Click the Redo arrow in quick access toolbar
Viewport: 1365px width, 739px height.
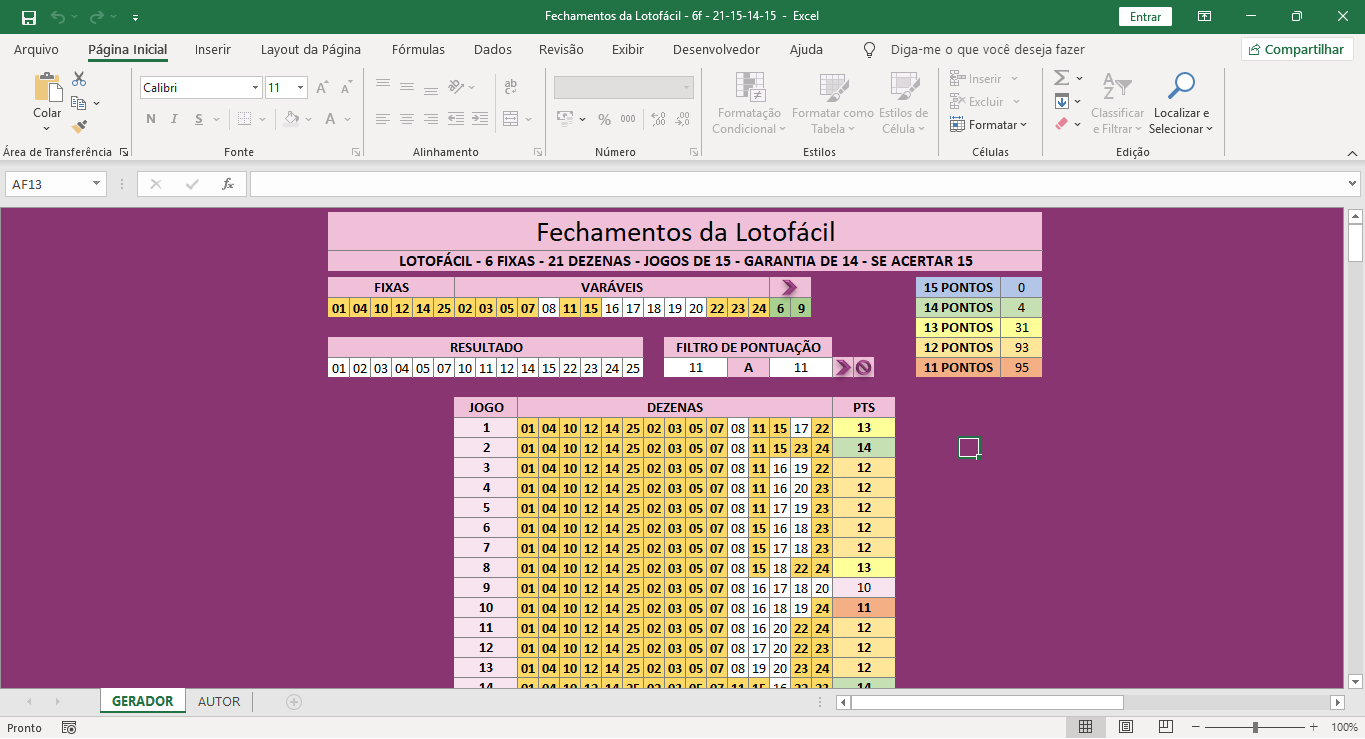pyautogui.click(x=96, y=17)
